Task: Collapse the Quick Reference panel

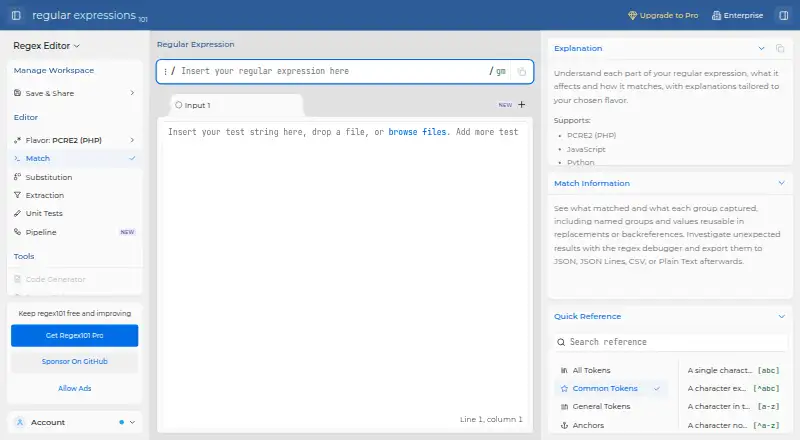Action: tap(781, 316)
